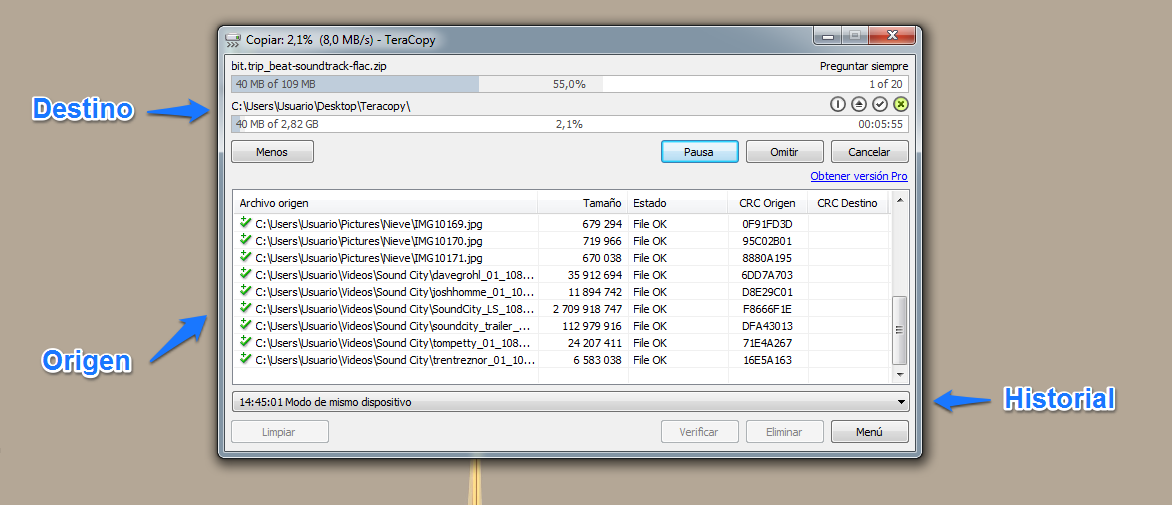Screen dimensions: 1172x505
Task: Click the CRC value DFA43013
Action: point(768,326)
